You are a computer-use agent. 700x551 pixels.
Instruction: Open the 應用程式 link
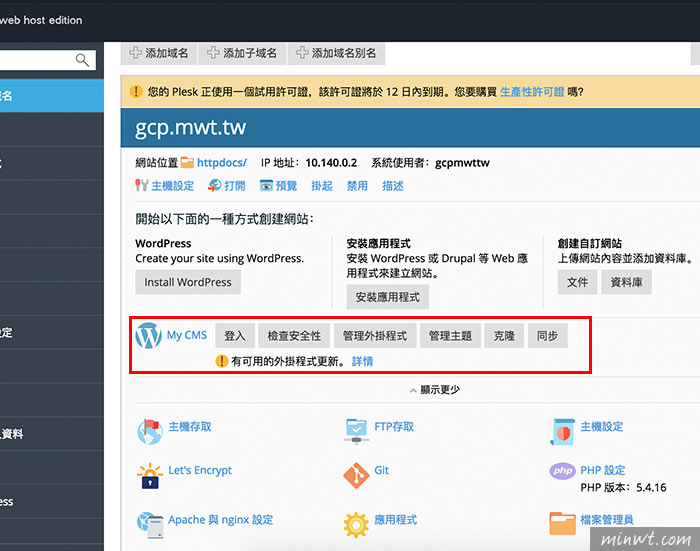pyautogui.click(x=396, y=520)
